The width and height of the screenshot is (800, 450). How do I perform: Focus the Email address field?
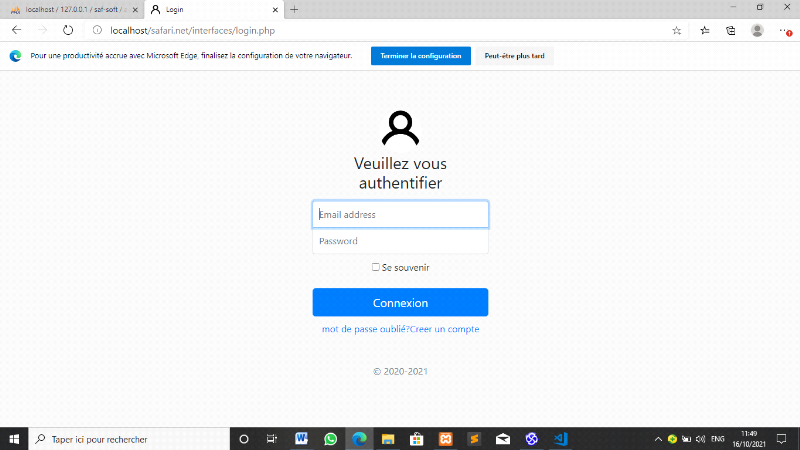(400, 214)
